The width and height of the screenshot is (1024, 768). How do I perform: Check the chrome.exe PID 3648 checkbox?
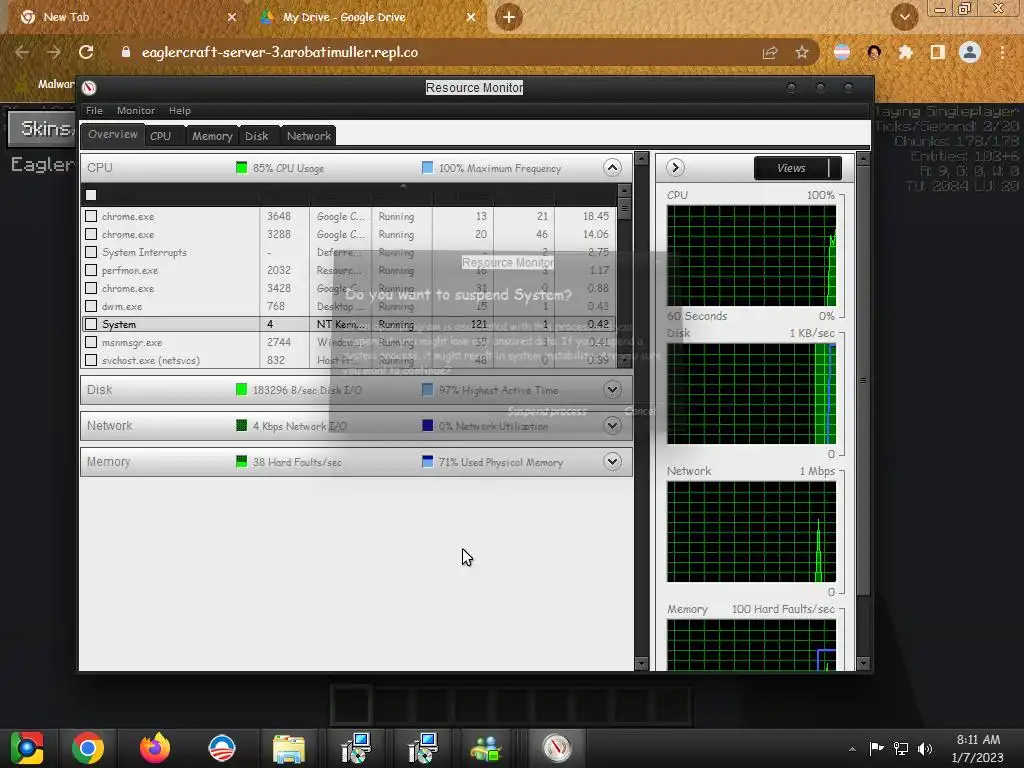(91, 216)
